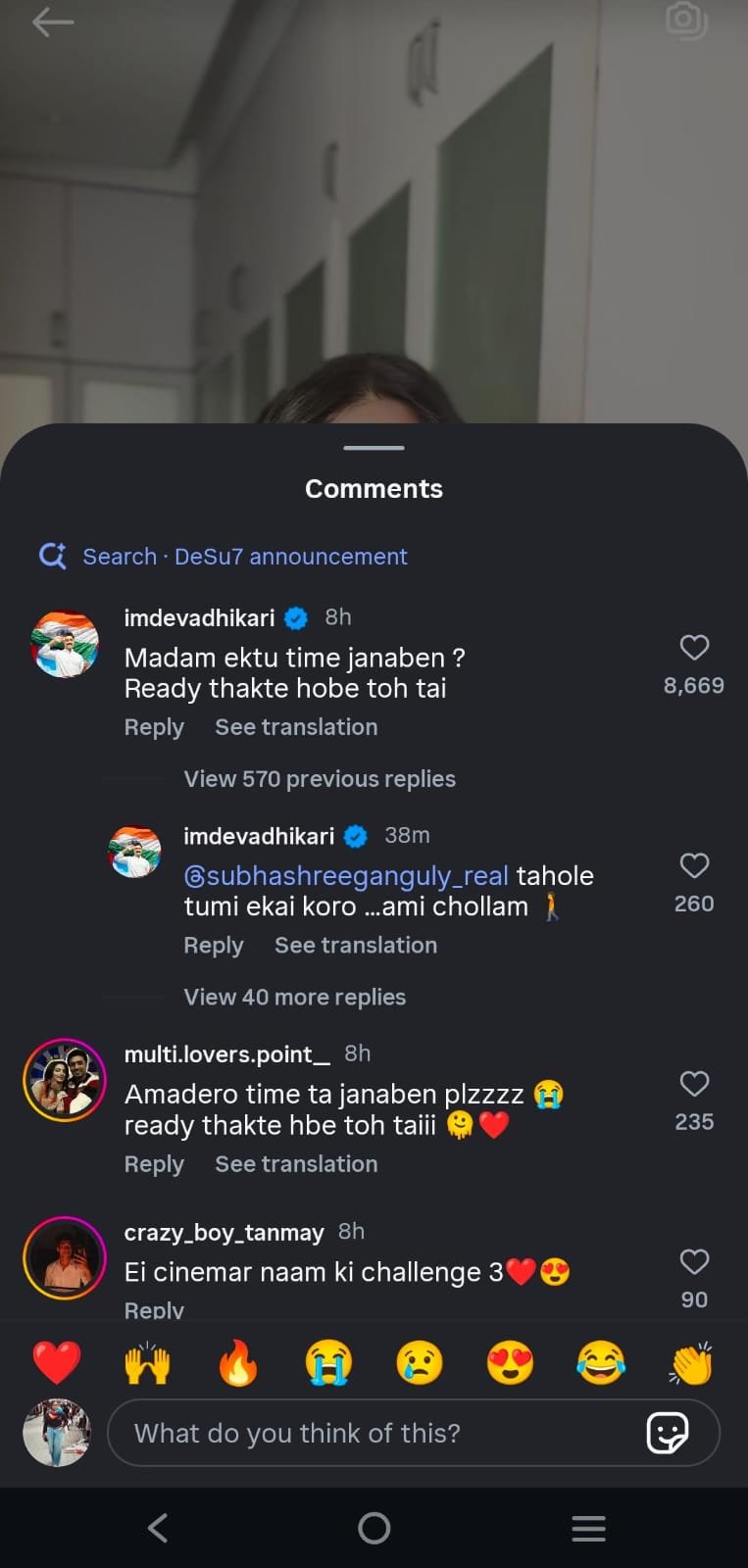Tap the AI search sparkle icon

point(52,557)
